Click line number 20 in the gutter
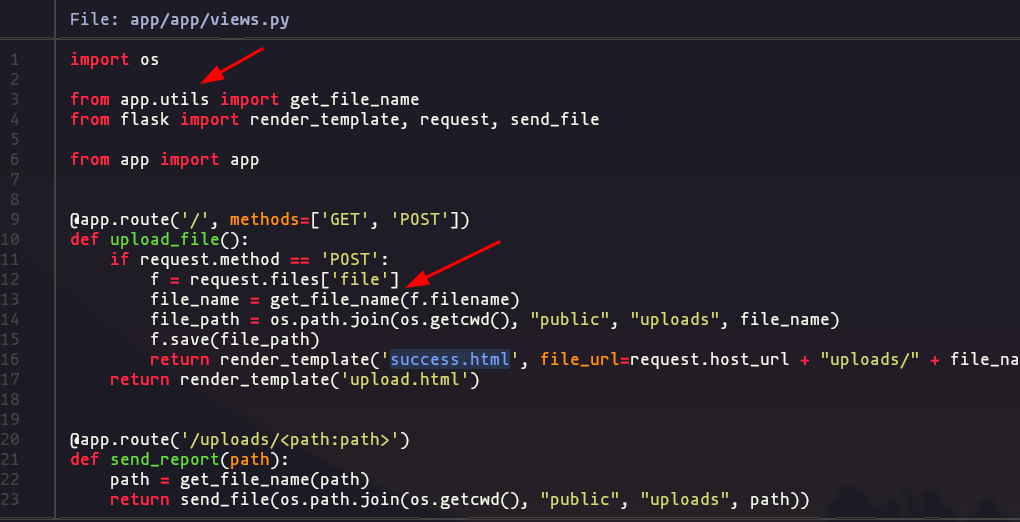Screen dimensions: 1020x522 coord(10,440)
